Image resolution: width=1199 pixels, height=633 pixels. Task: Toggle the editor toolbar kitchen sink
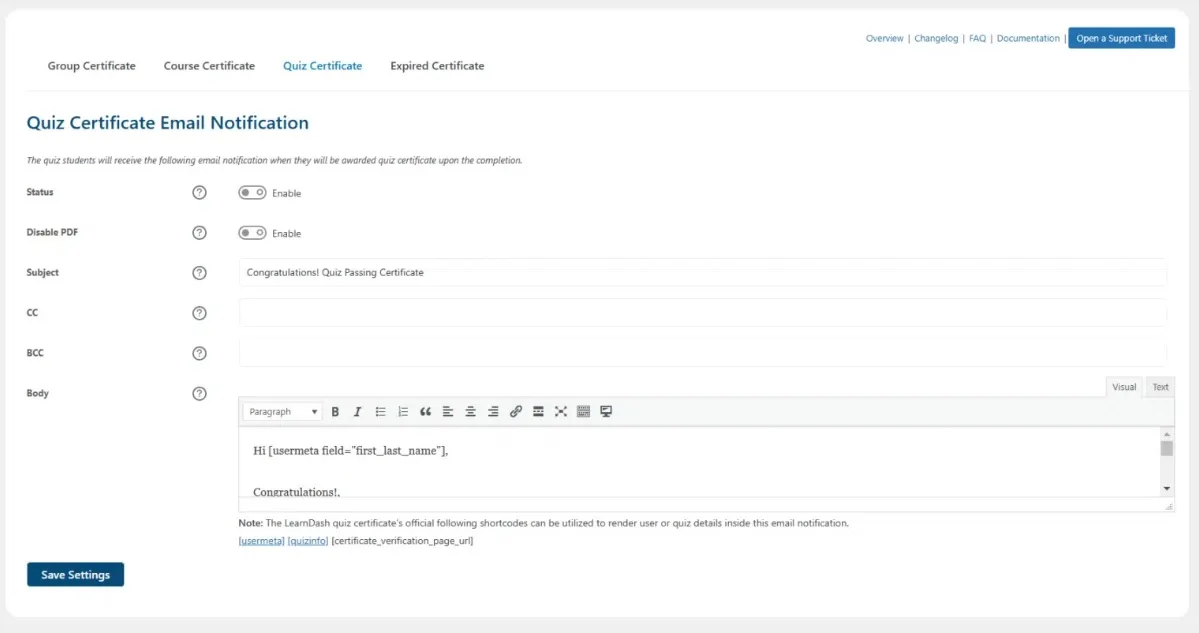click(583, 411)
